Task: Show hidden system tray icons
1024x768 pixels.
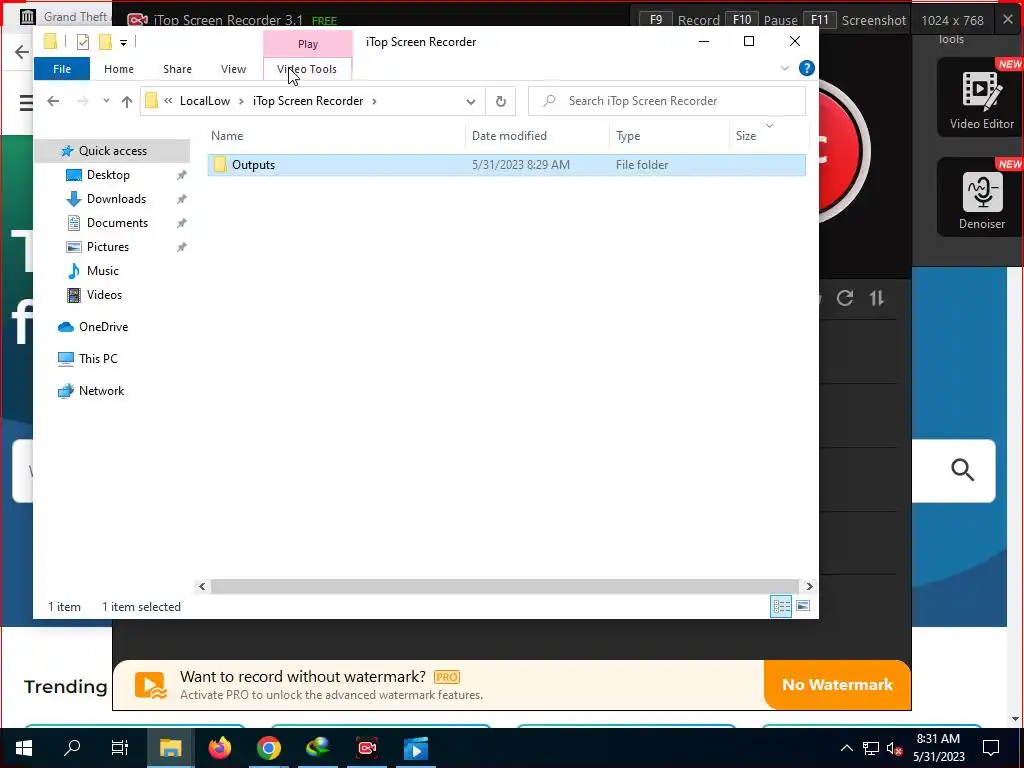Action: (846, 748)
